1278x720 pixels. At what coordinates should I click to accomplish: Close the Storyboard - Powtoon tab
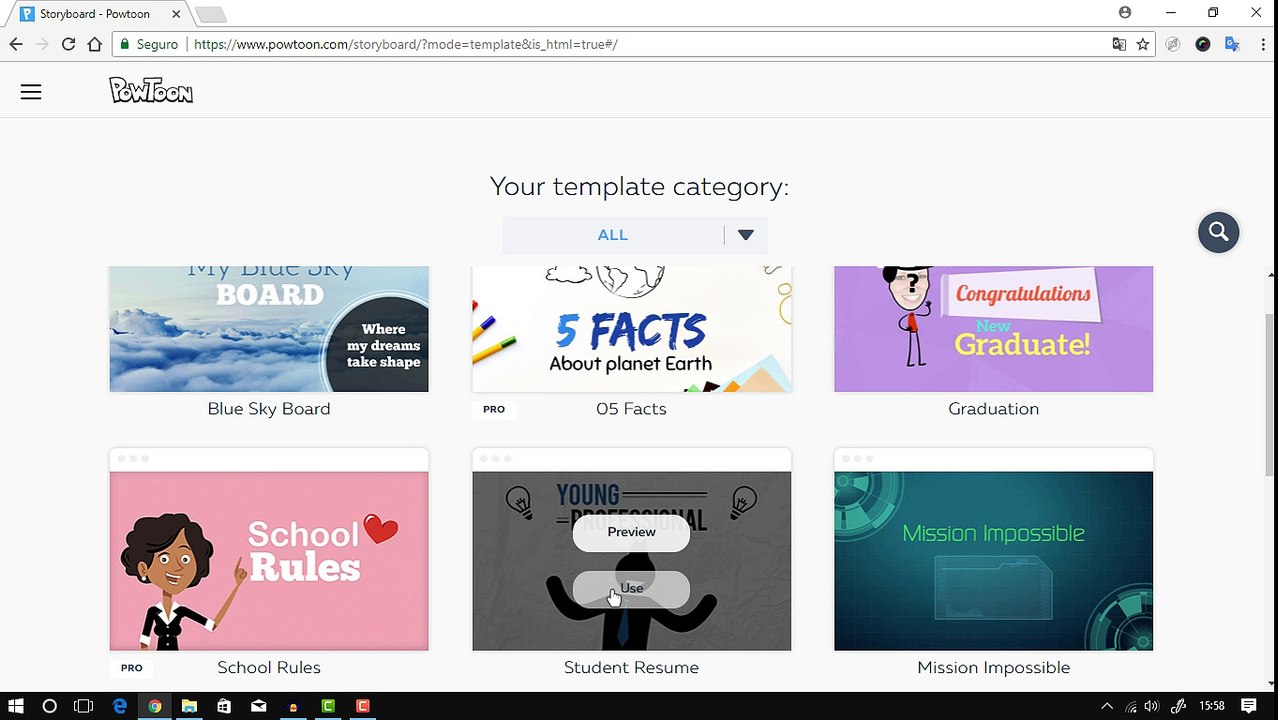[x=177, y=14]
